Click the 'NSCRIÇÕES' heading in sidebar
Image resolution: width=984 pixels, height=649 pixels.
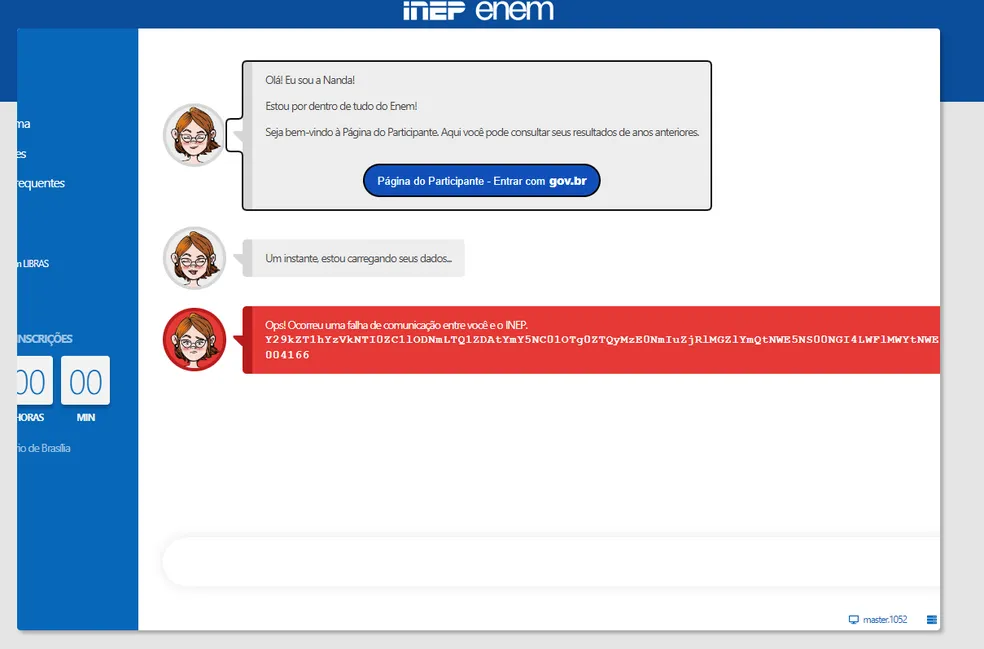coord(45,339)
